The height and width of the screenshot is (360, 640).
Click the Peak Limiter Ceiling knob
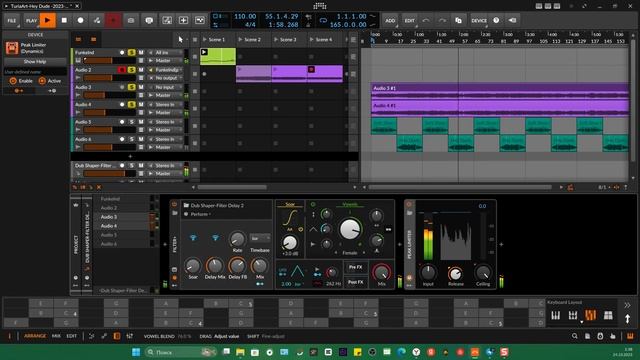483,273
